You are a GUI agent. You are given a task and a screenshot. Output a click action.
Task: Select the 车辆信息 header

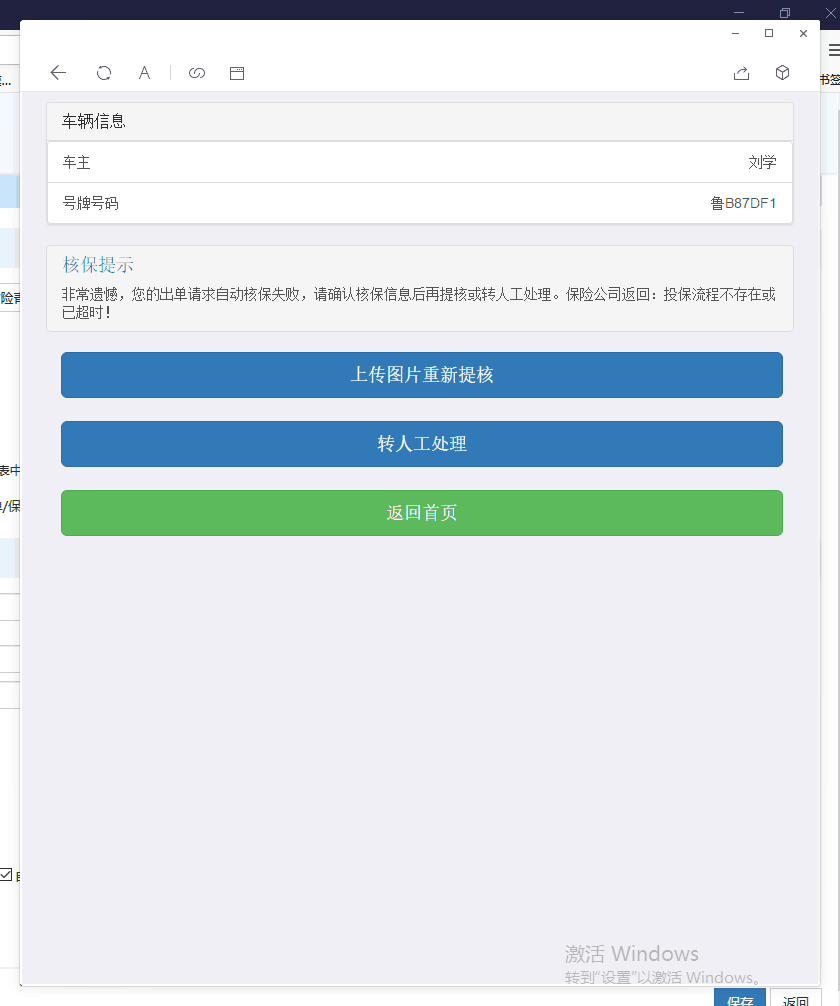click(420, 121)
